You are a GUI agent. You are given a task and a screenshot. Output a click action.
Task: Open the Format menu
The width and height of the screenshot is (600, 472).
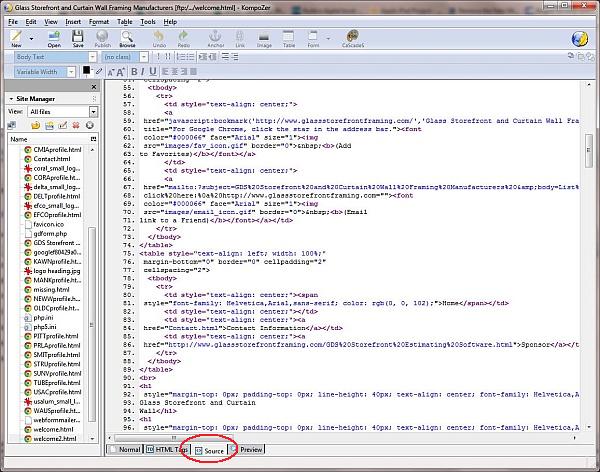[x=99, y=22]
